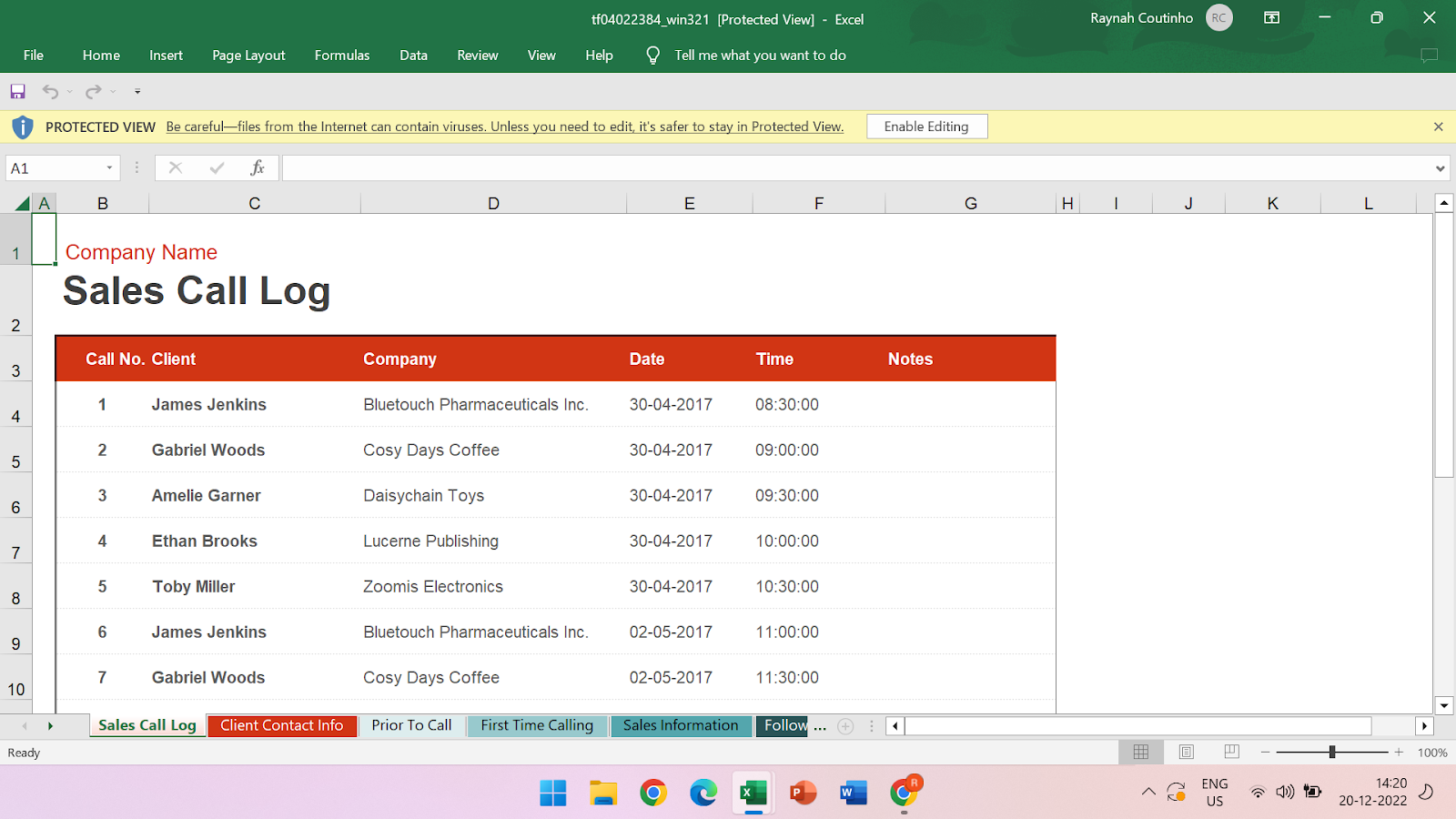
Task: Open Customize Quick Access Toolbar dropdown
Action: click(137, 91)
